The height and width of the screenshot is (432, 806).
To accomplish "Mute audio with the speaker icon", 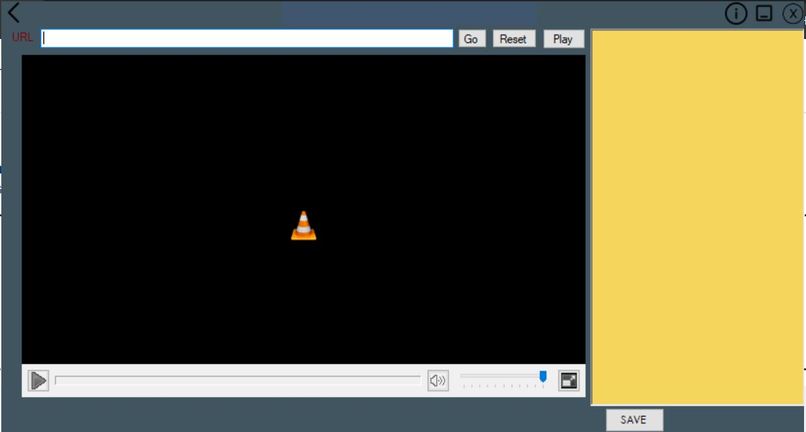I will click(438, 381).
